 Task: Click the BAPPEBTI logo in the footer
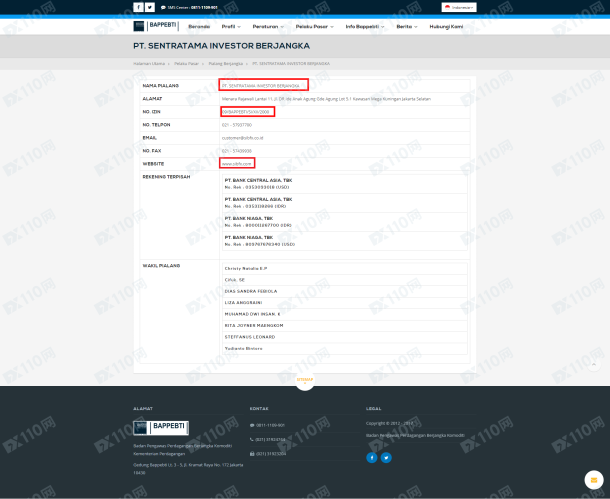tap(161, 427)
